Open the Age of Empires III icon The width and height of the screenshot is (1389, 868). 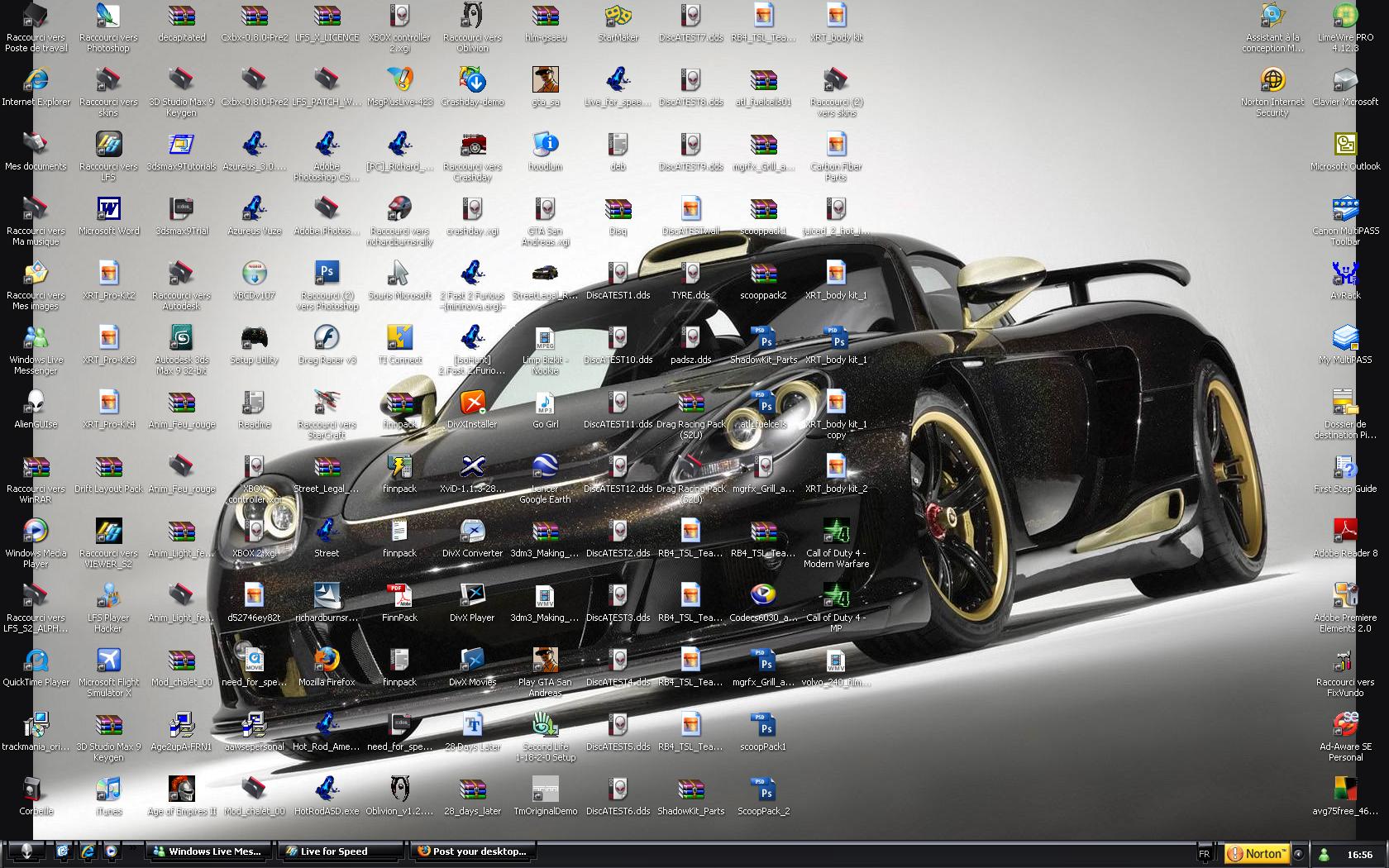click(181, 789)
